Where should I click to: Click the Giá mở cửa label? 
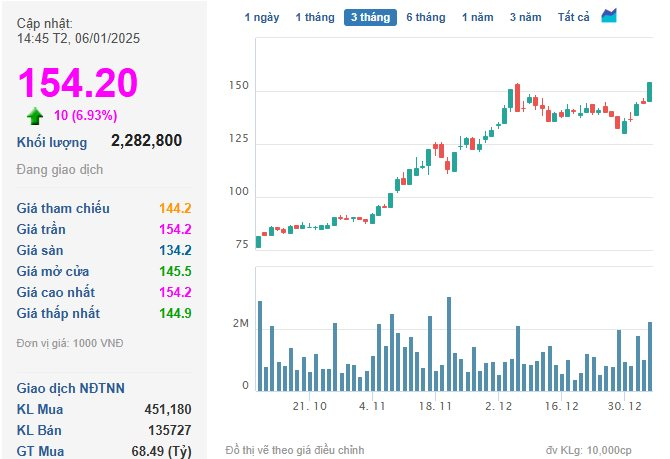(53, 271)
